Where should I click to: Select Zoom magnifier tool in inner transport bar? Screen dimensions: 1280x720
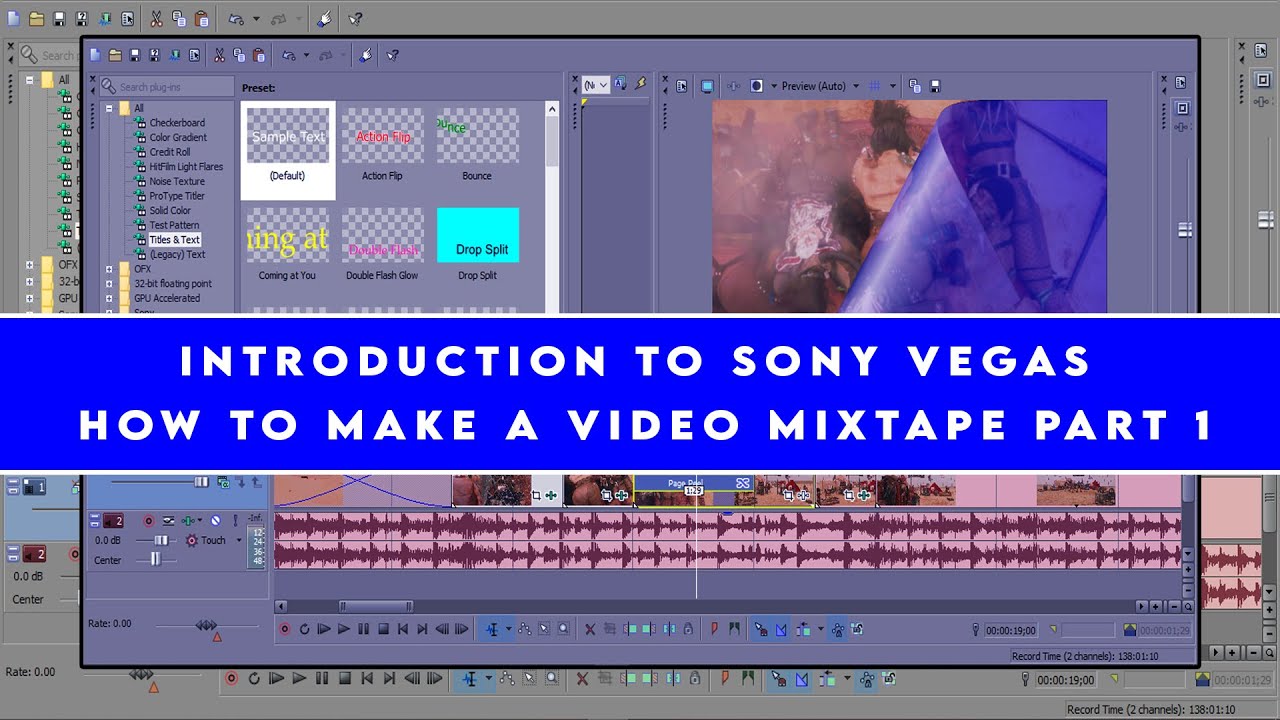(563, 629)
